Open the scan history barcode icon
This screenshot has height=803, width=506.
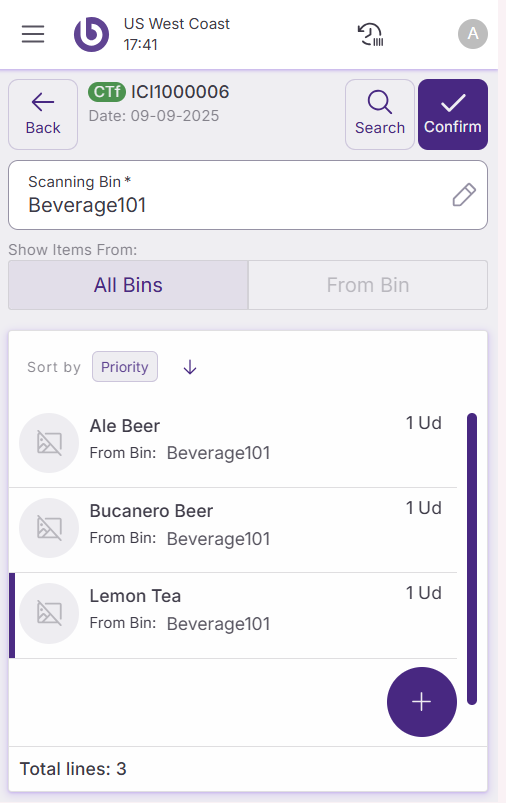click(x=370, y=34)
